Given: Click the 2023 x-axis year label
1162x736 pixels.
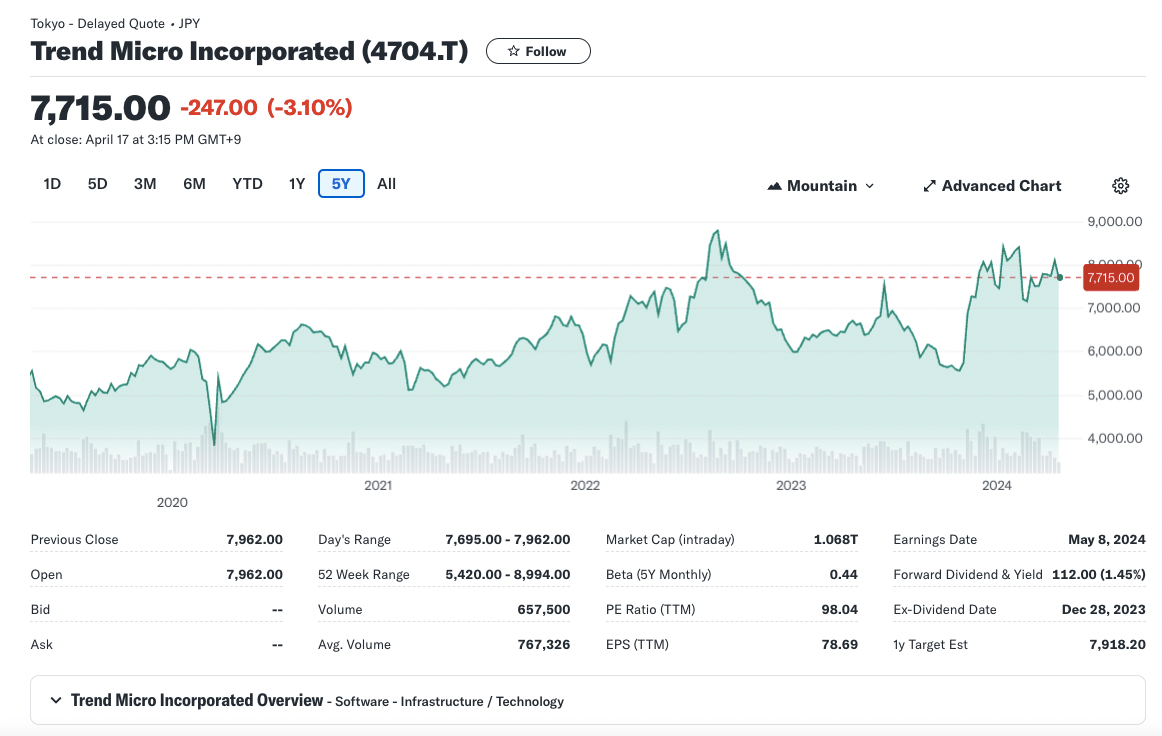Looking at the screenshot, I should (791, 485).
